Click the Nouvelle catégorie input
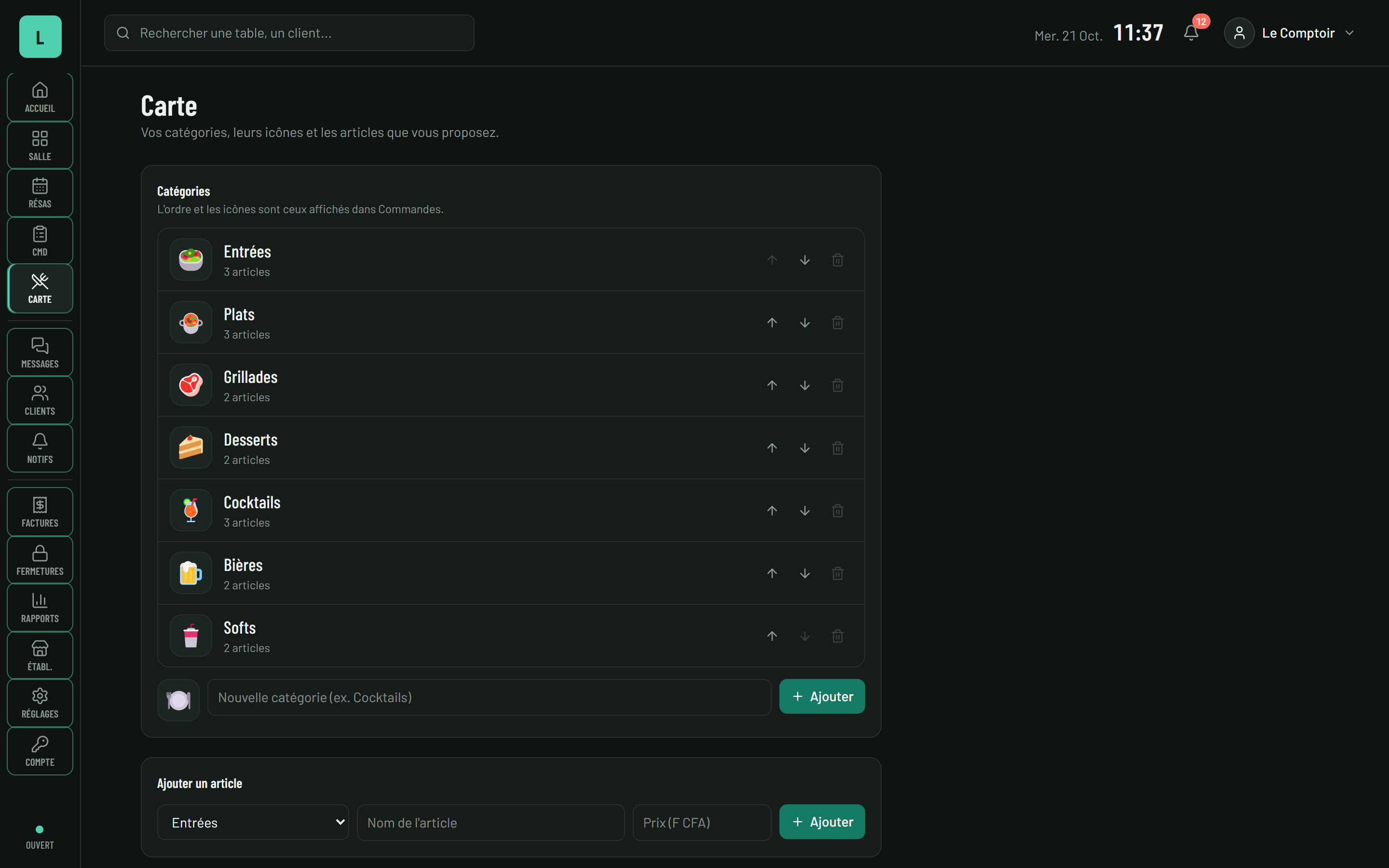Image resolution: width=1389 pixels, height=868 pixels. (489, 697)
